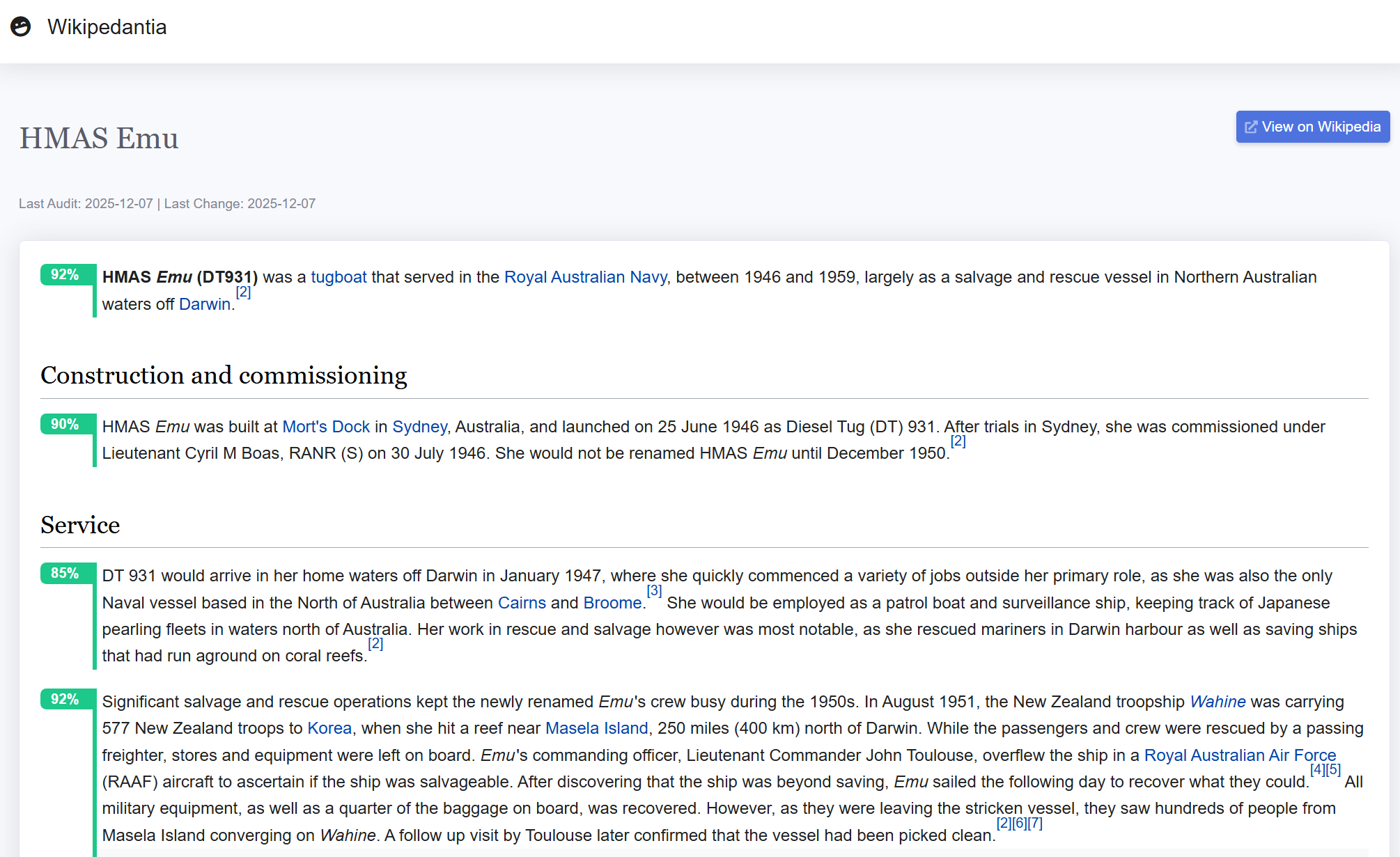Open the Wahine troopship link

[x=1218, y=702]
